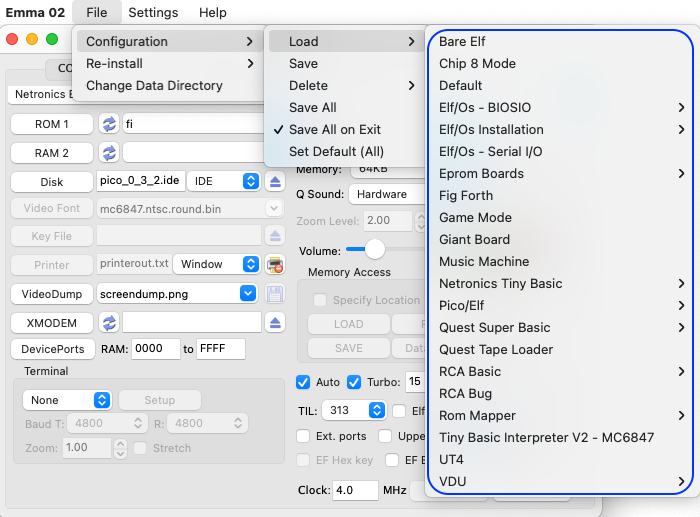
Task: Load the Fig Forth configuration
Action: pos(561,196)
